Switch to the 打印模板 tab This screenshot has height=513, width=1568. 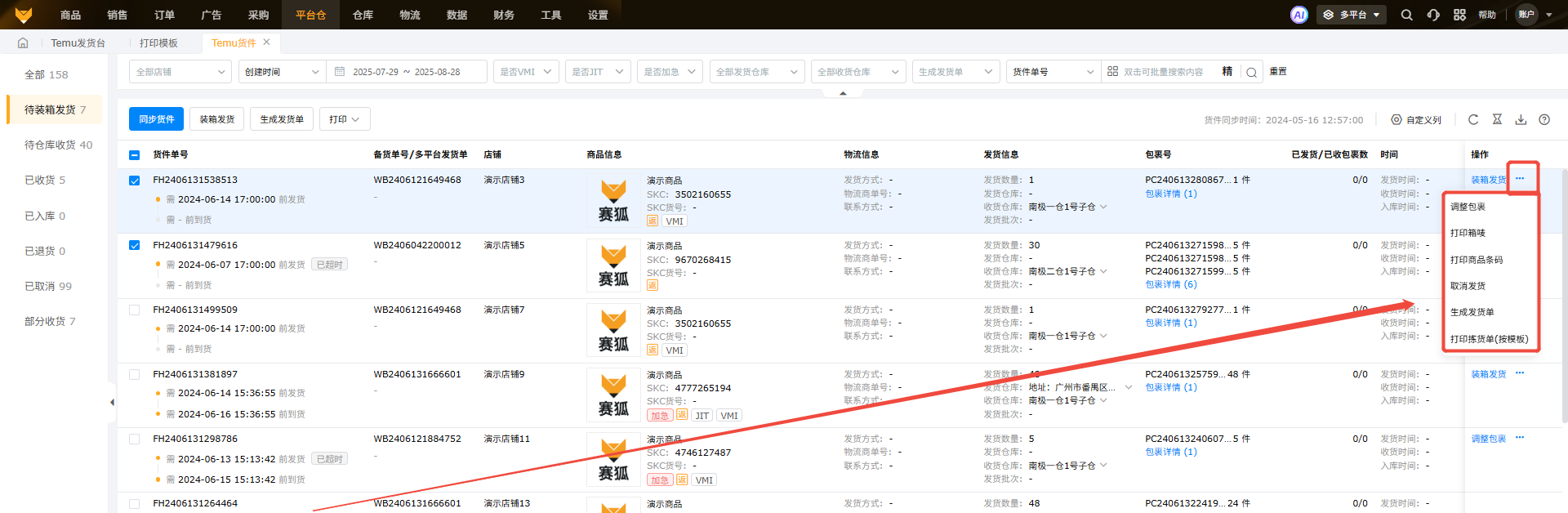coord(158,42)
